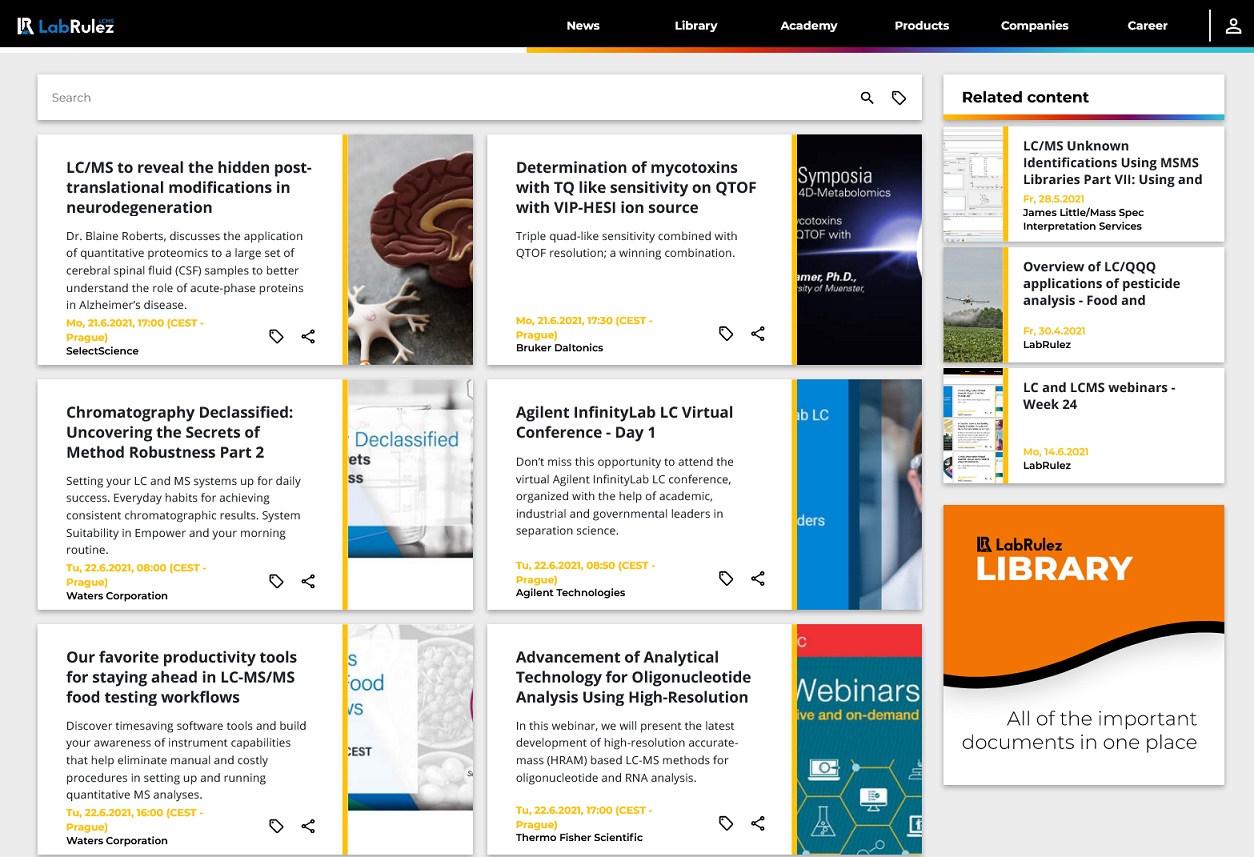Click tag icon on productivity tools card
The image size is (1254, 857).
277,826
